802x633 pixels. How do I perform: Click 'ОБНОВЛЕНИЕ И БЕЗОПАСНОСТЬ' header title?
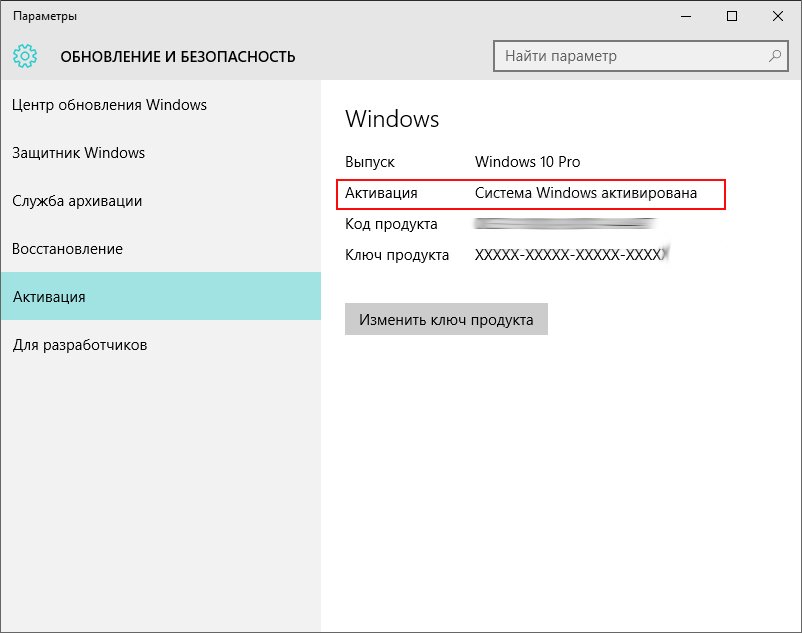point(178,57)
